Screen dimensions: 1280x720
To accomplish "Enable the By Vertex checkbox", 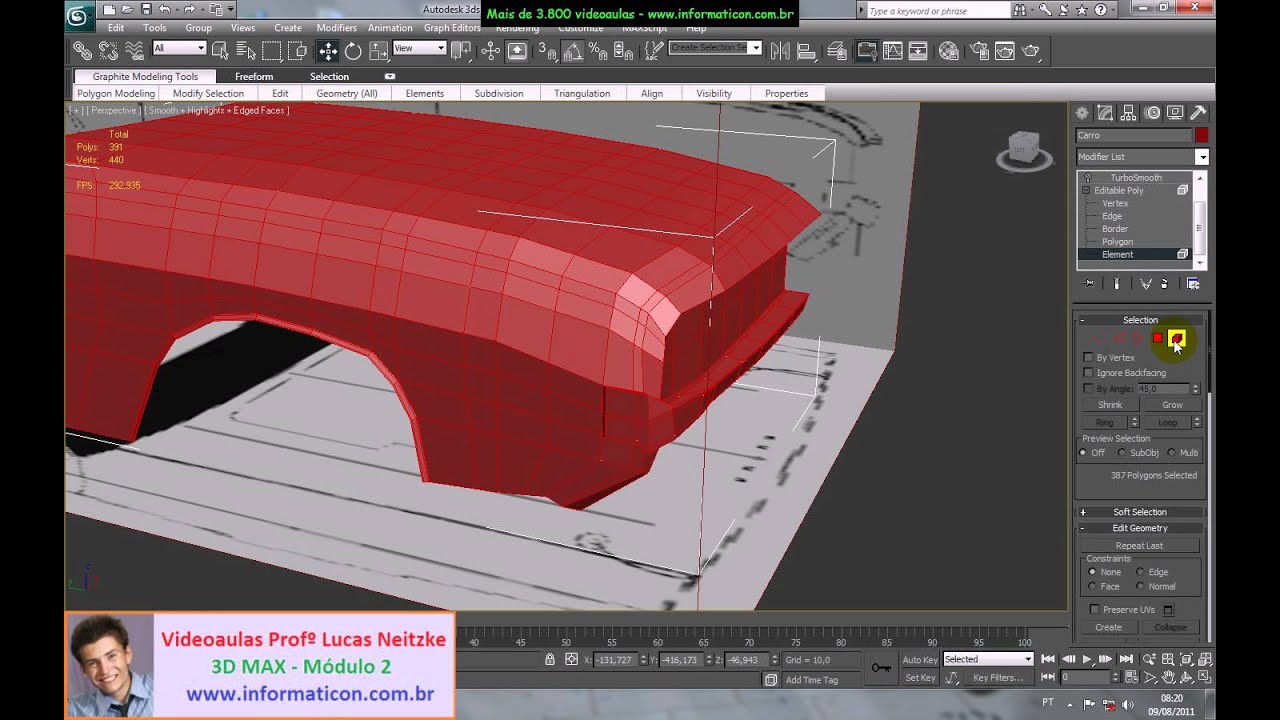I will pyautogui.click(x=1088, y=357).
